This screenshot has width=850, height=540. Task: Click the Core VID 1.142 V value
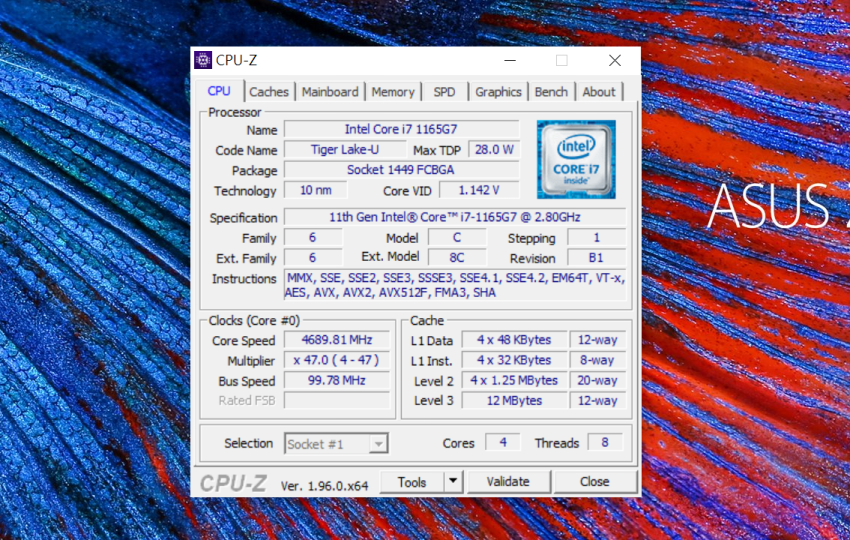click(479, 190)
